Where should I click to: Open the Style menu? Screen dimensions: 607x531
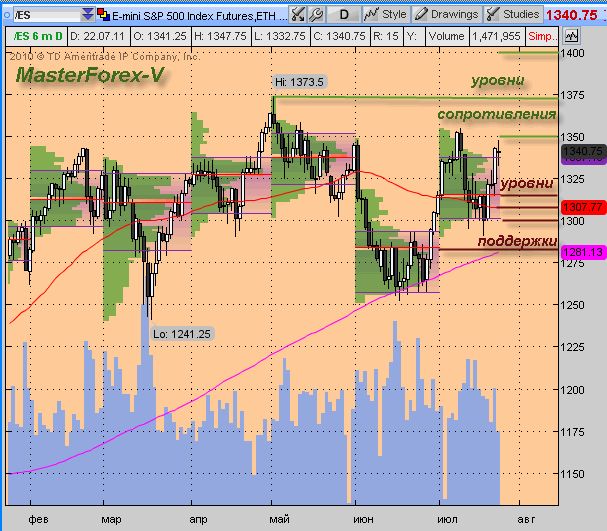point(386,14)
